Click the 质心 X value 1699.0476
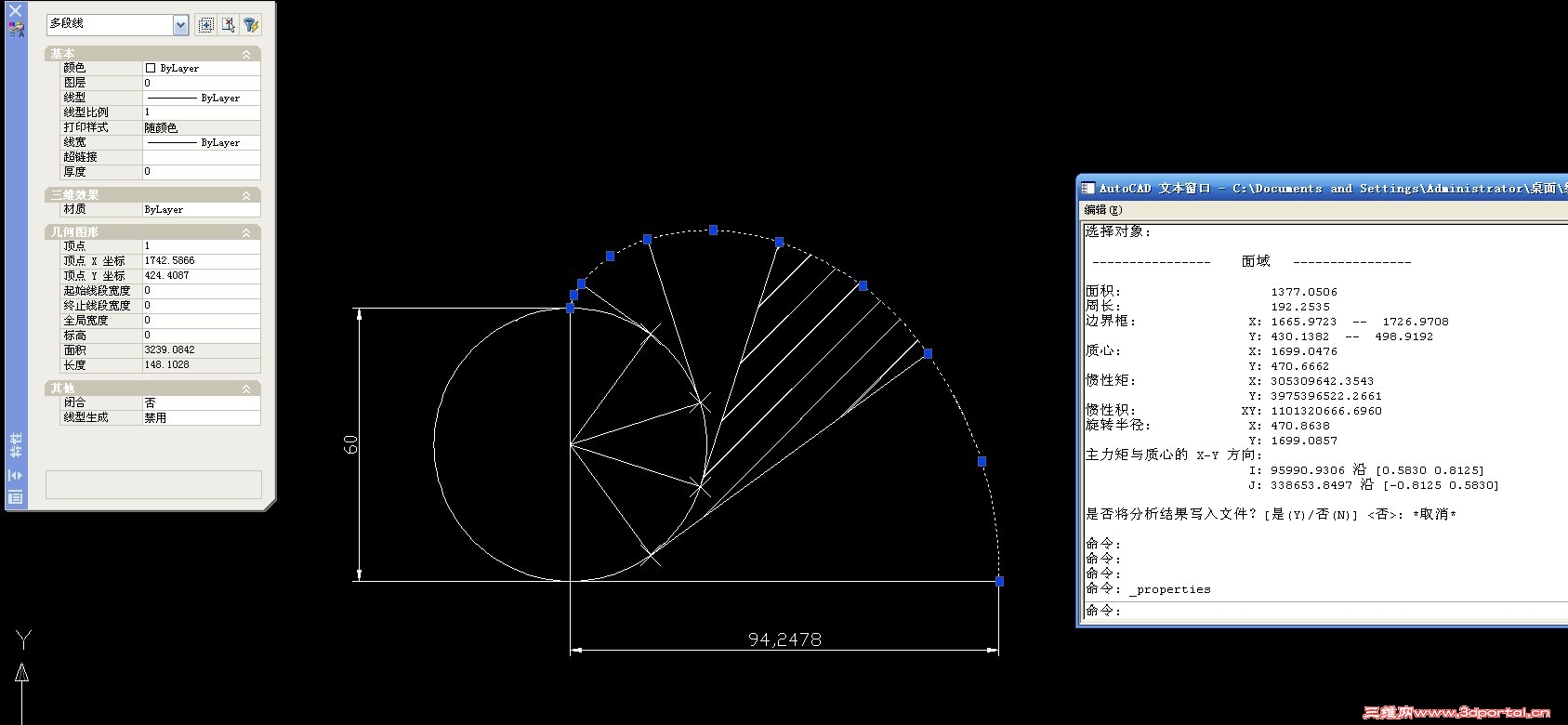Screen dimensions: 1568x725 point(1304,351)
